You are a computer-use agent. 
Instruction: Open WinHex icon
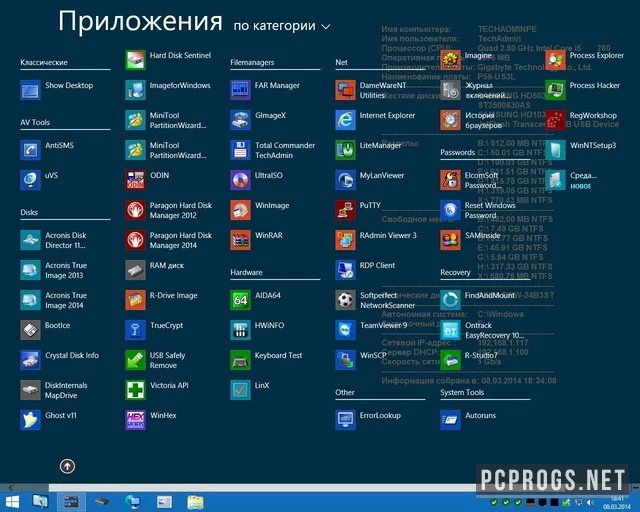[135, 420]
